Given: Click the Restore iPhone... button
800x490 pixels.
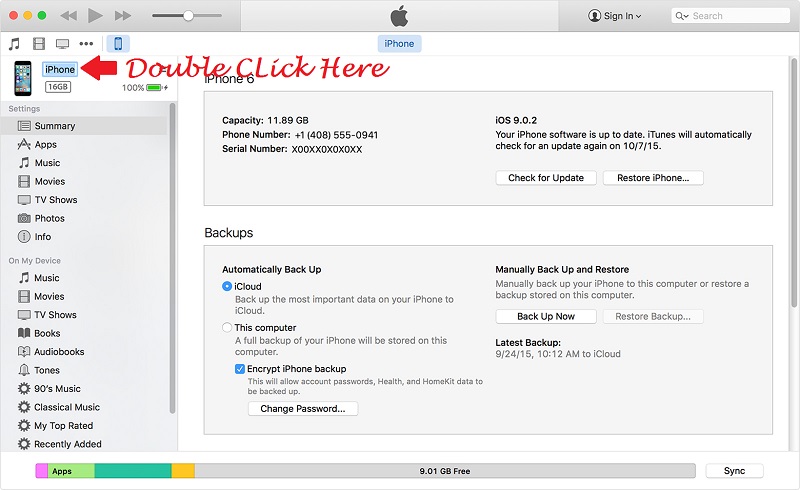Looking at the screenshot, I should (x=653, y=178).
